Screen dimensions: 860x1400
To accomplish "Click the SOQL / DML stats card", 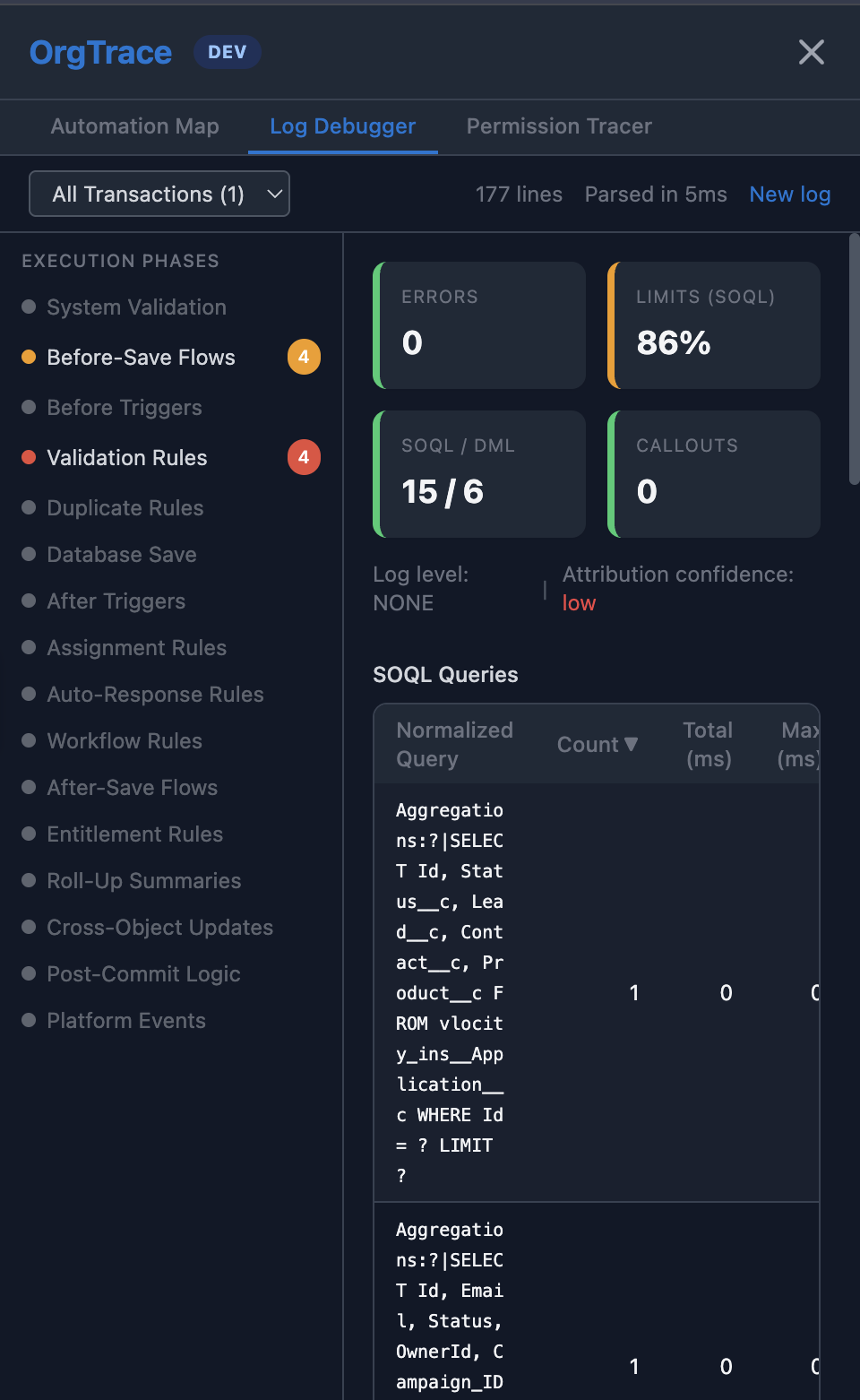I will click(479, 474).
